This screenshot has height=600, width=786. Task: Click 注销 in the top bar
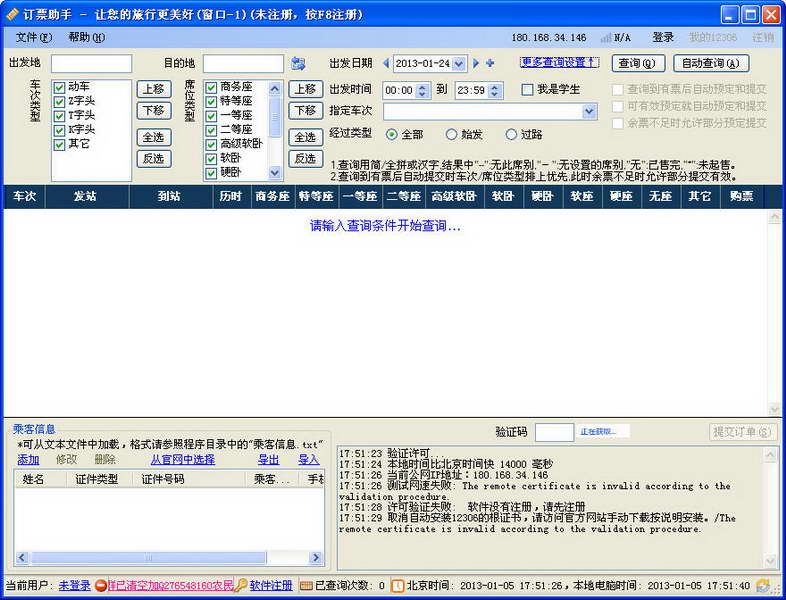click(x=763, y=38)
